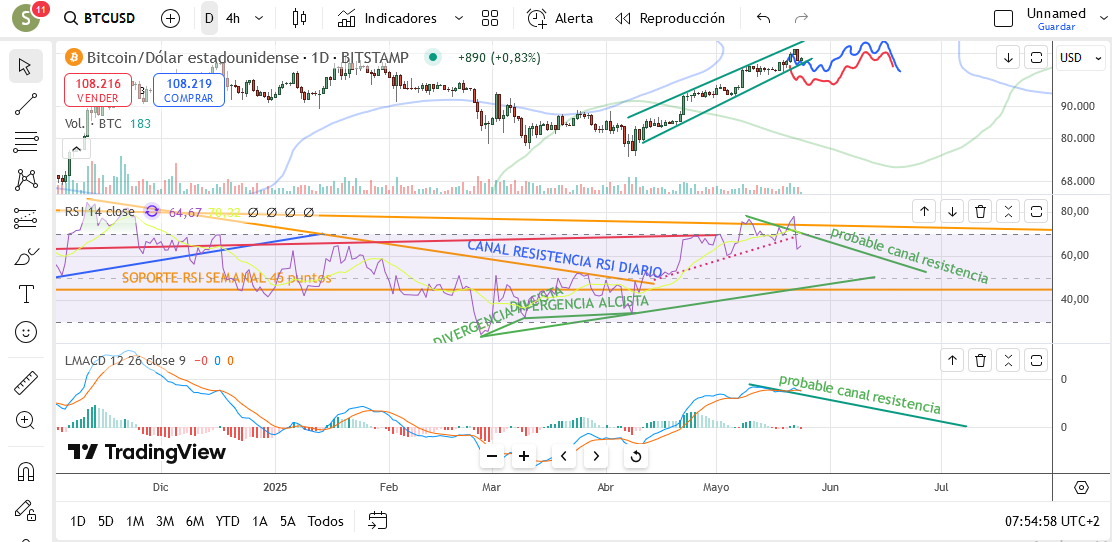Toggle lock all drawing tools
This screenshot has width=1112, height=542.
26,509
